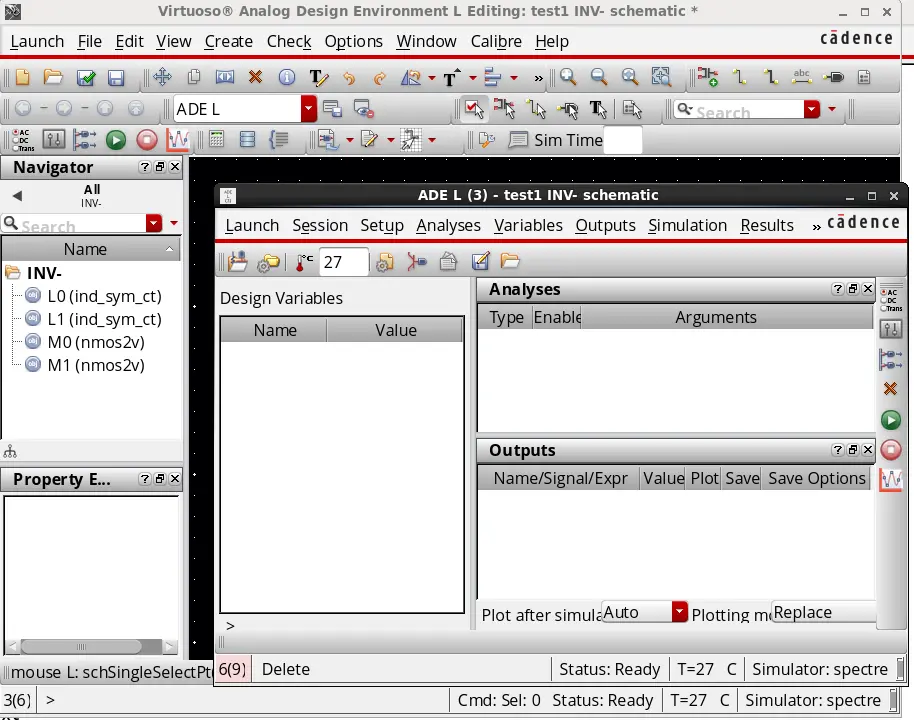The image size is (914, 720).
Task: Click the green Run button in ADE L sidebar
Action: coord(891,420)
